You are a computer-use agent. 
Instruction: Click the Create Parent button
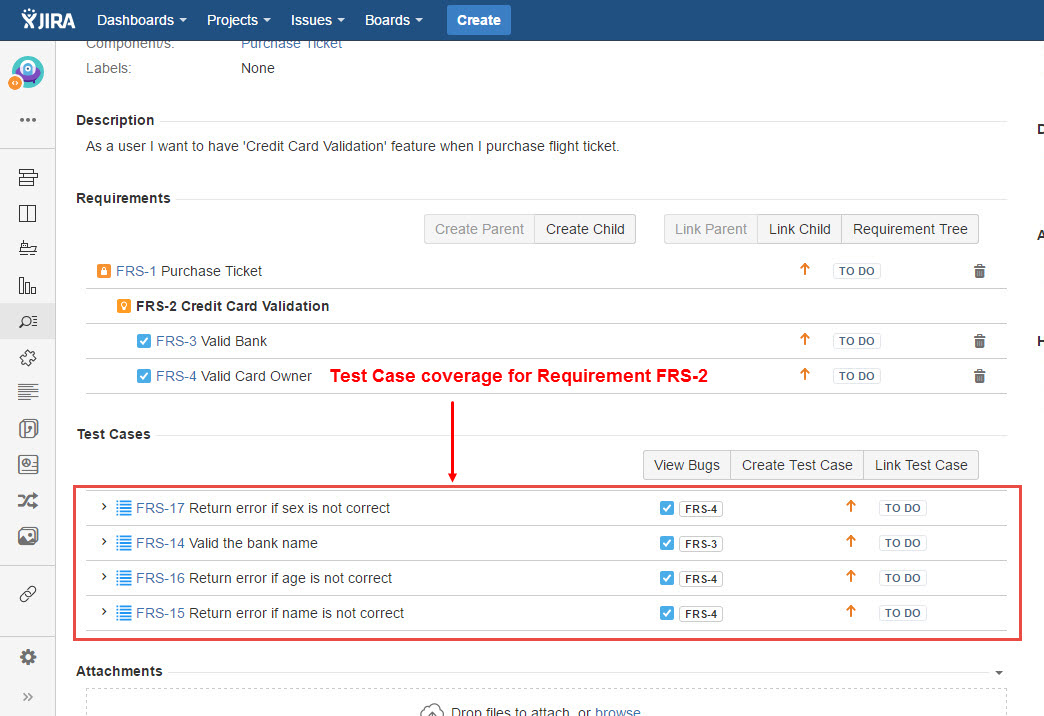pyautogui.click(x=479, y=229)
